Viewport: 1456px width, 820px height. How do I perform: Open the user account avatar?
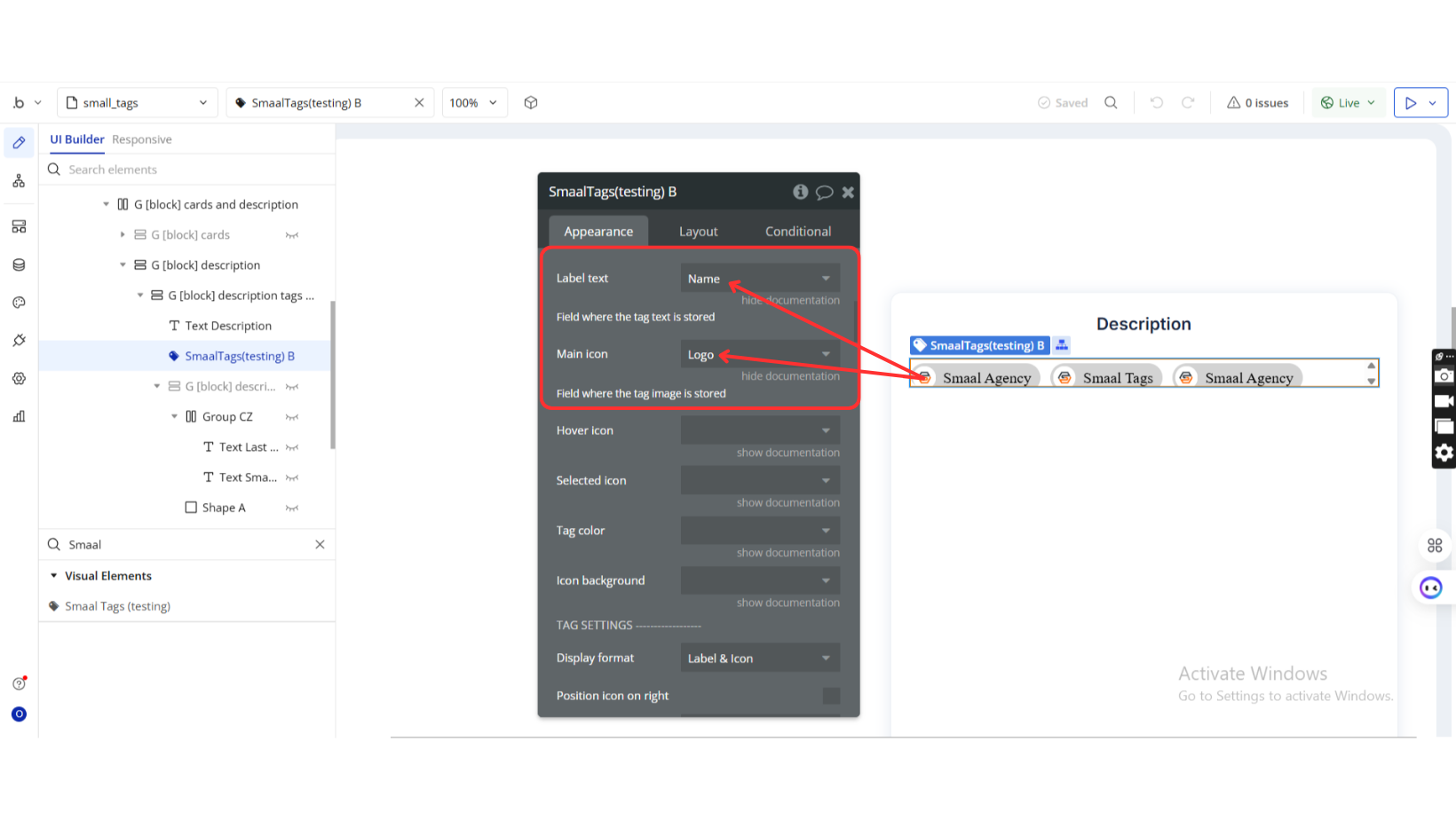[19, 714]
